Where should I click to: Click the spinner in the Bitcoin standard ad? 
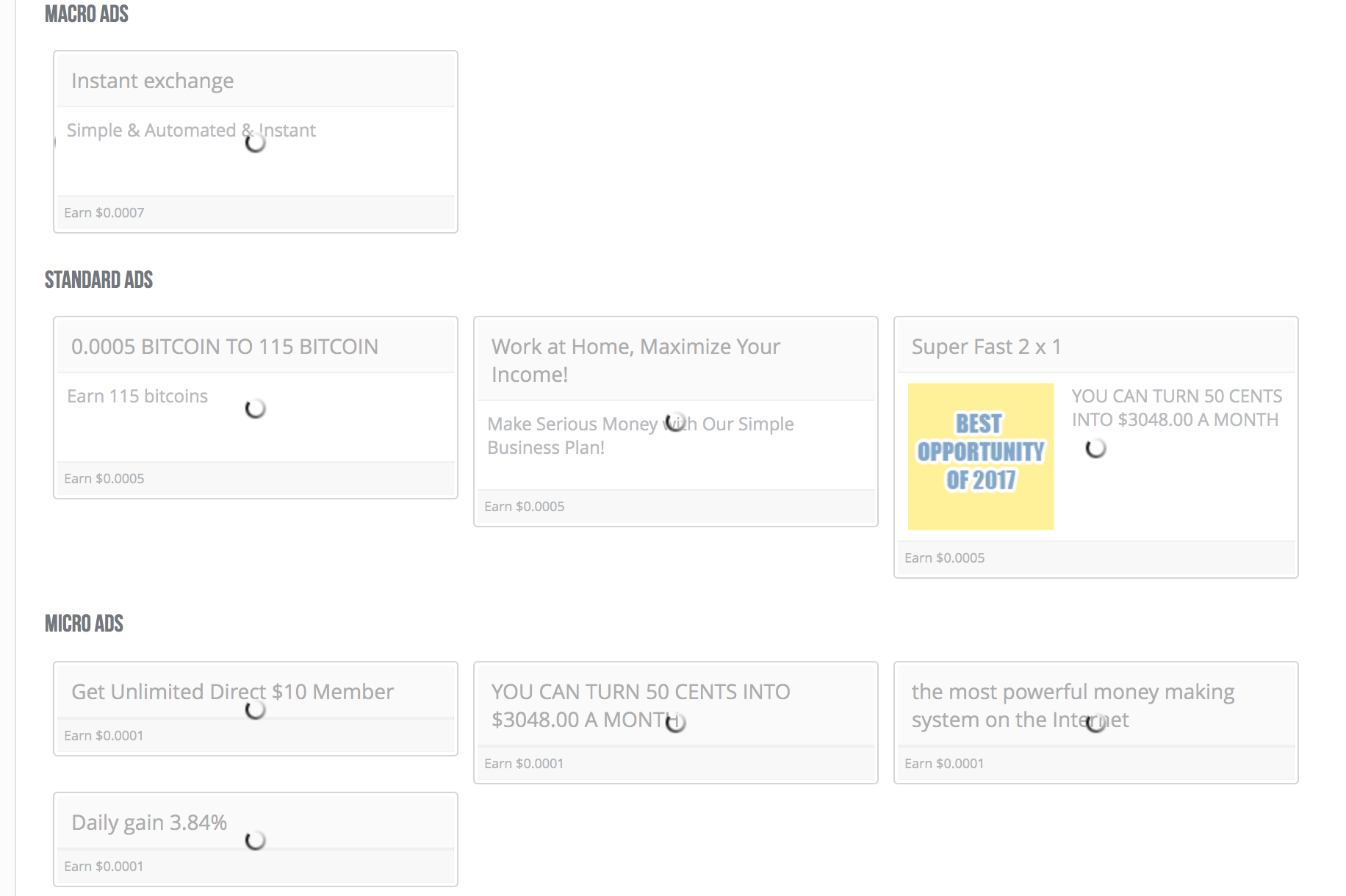(255, 408)
